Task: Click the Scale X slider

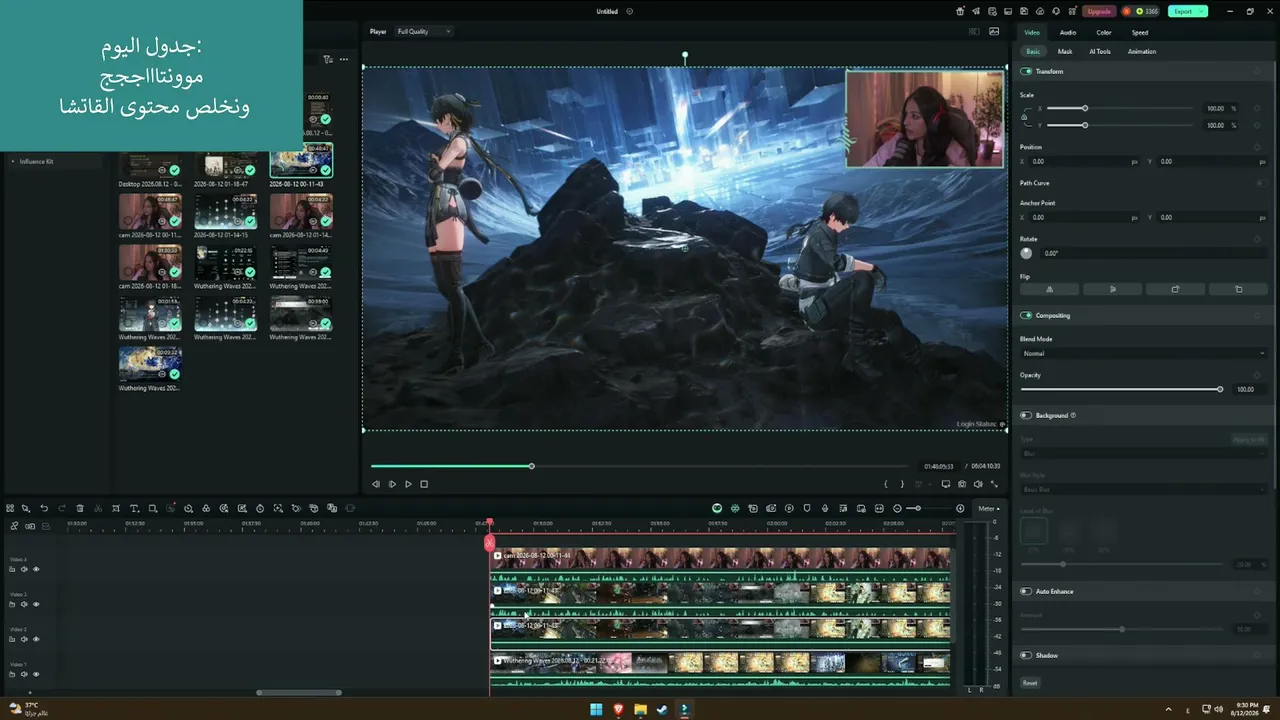Action: (x=1120, y=108)
